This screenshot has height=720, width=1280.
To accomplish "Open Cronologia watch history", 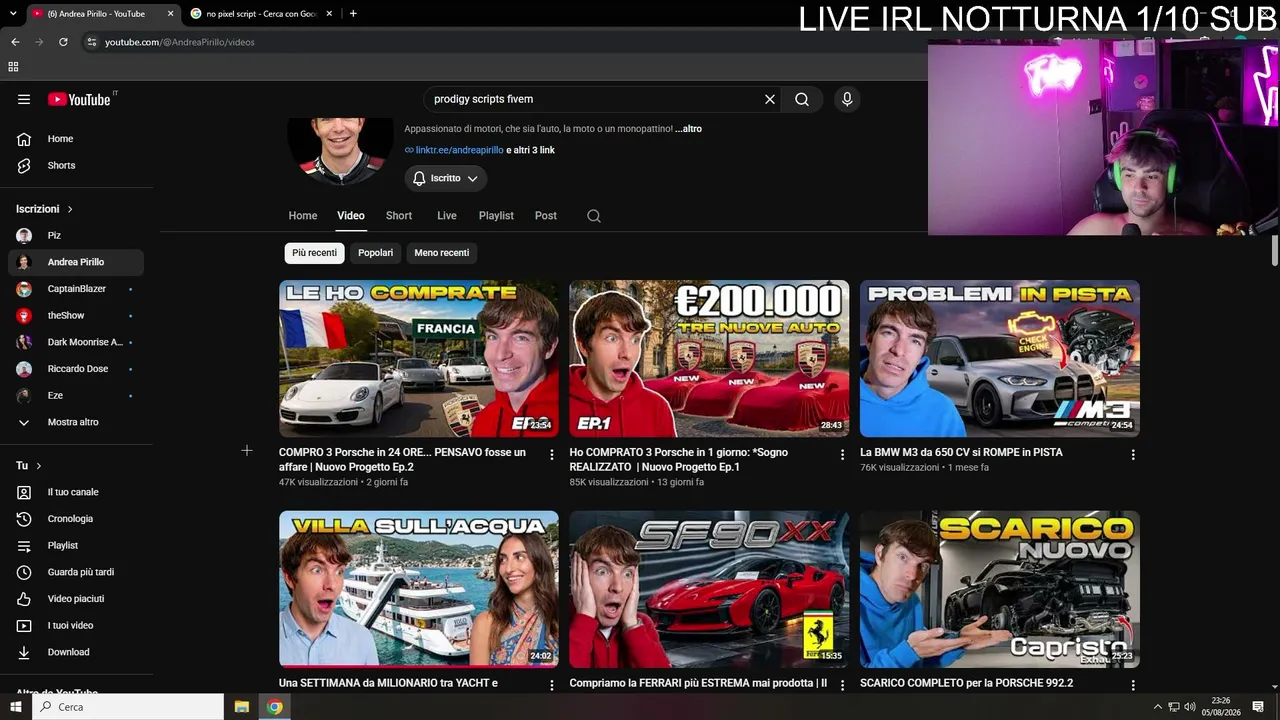I will coord(76,519).
